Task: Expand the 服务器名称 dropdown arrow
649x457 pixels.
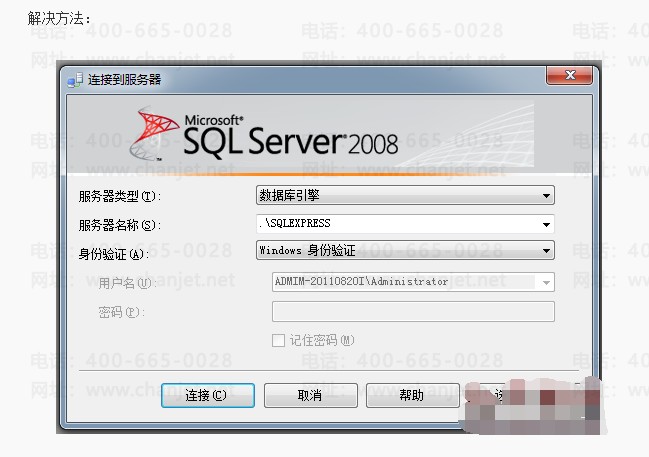Action: (546, 224)
